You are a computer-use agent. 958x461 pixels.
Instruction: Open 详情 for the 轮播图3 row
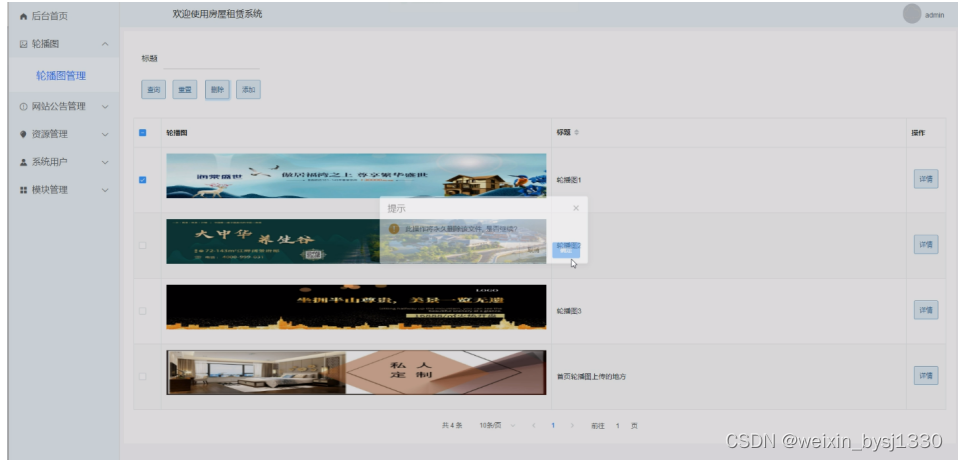pyautogui.click(x=926, y=310)
